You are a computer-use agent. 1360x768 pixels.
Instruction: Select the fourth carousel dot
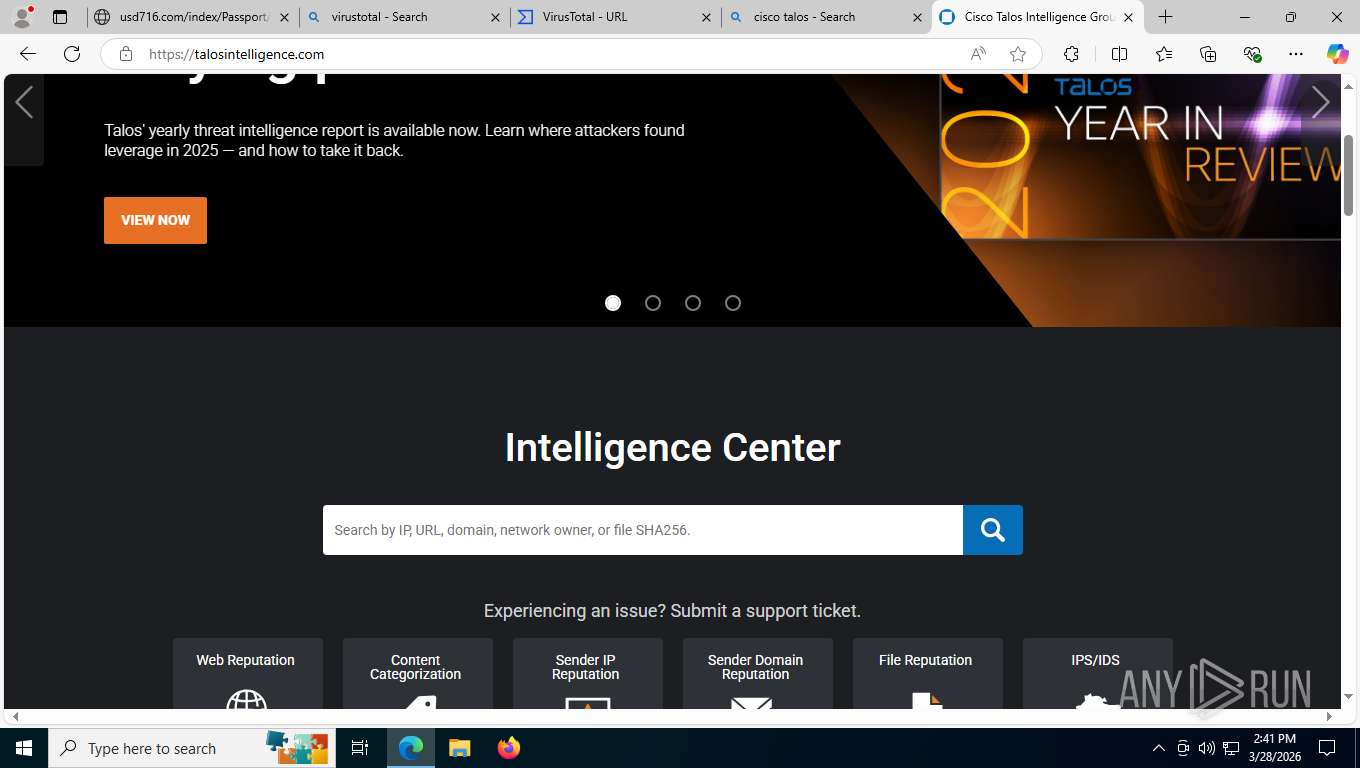(733, 303)
